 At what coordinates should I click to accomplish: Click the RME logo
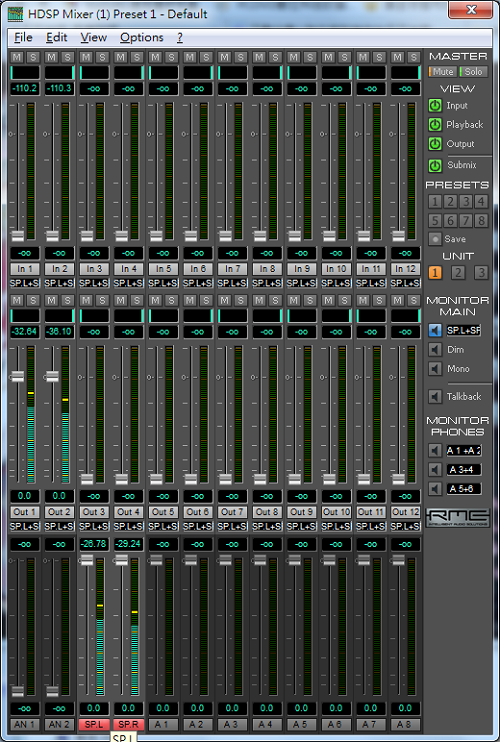457,518
